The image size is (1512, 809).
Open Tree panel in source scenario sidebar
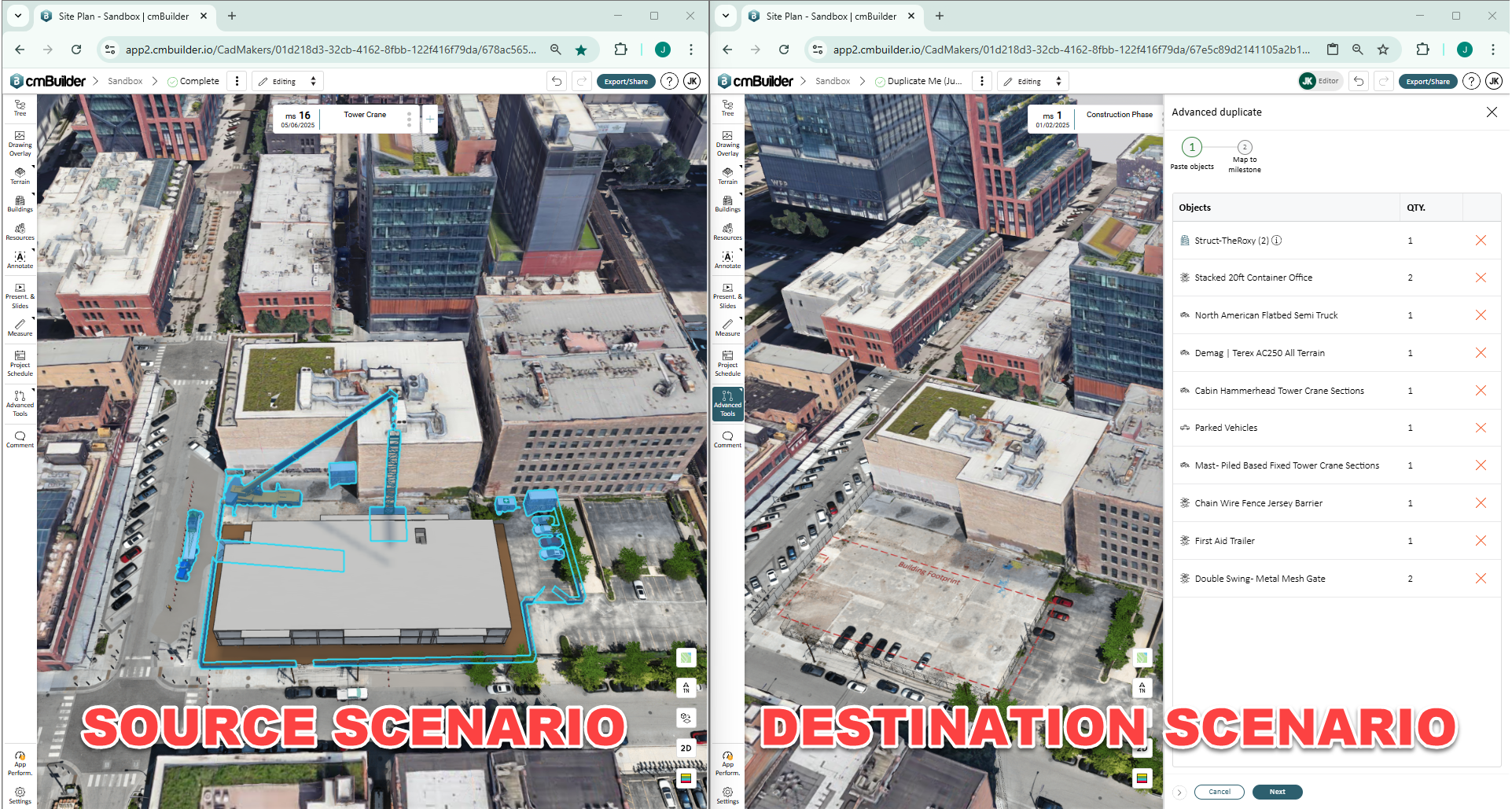tap(20, 108)
